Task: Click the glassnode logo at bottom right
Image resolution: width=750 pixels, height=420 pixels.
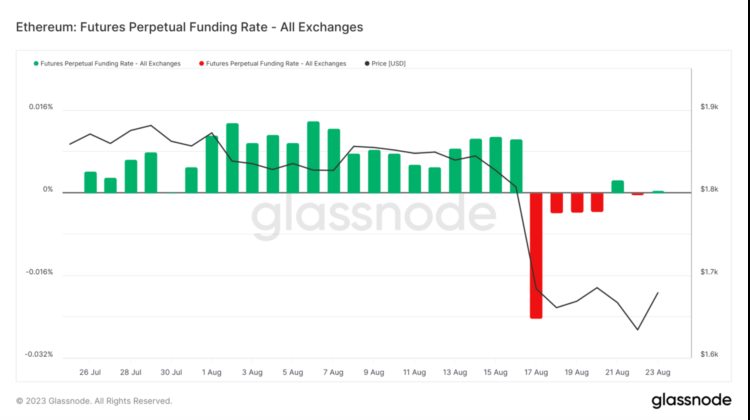Action: 692,400
